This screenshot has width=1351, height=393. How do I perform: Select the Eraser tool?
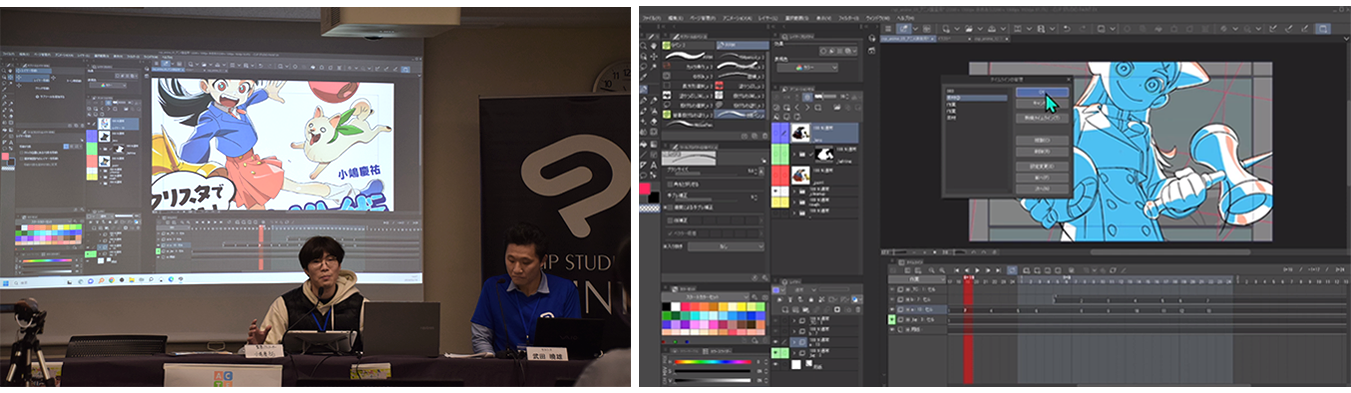[x=654, y=121]
